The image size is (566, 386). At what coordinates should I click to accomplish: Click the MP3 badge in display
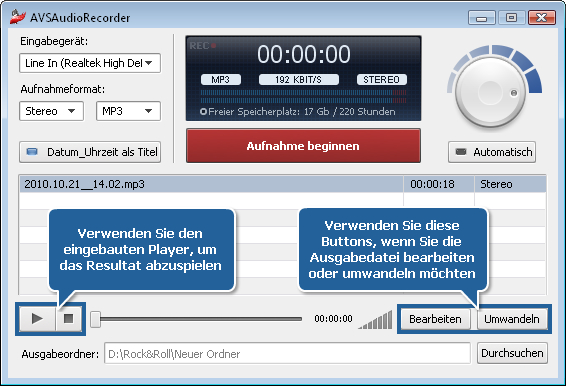pyautogui.click(x=221, y=79)
